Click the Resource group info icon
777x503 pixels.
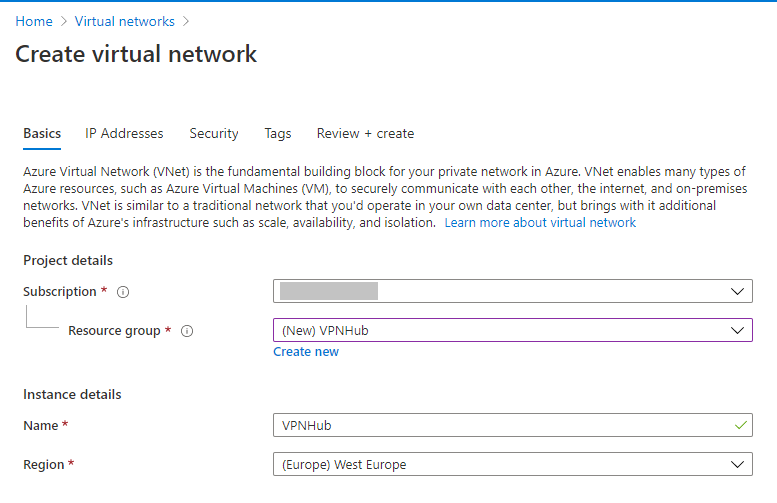tap(187, 331)
